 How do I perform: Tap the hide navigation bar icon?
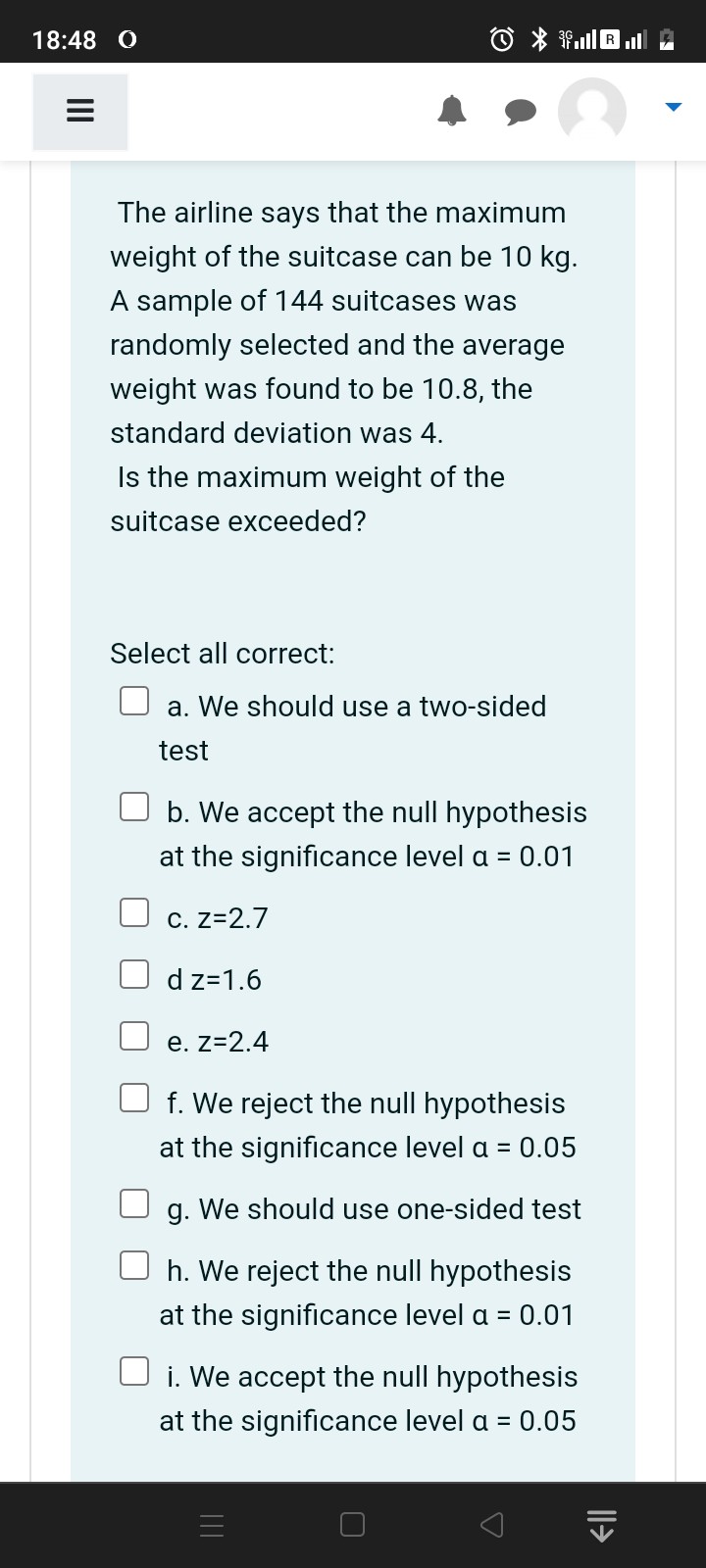click(602, 1525)
